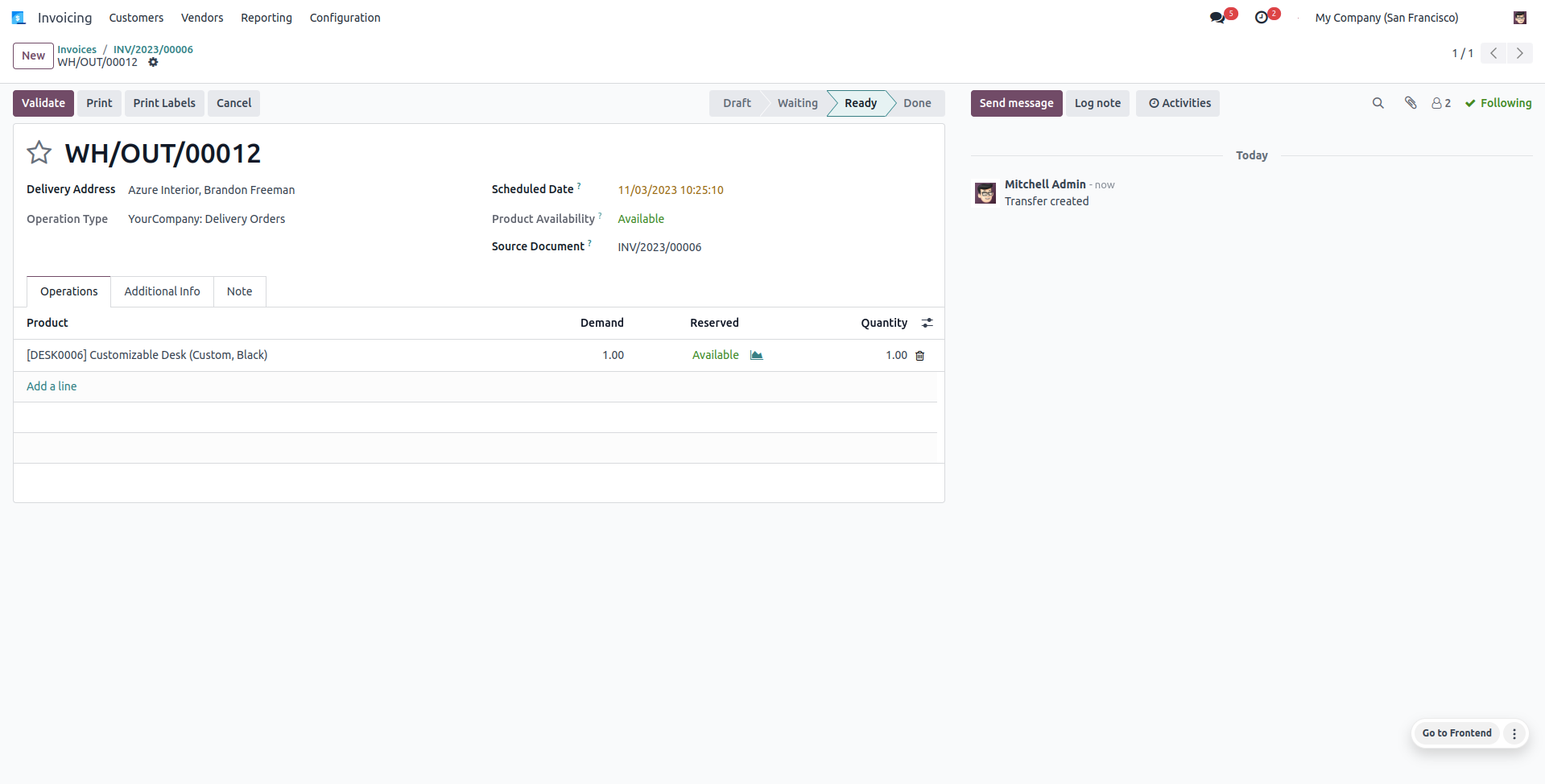This screenshot has width=1545, height=784.
Task: Show the followers list icon
Action: (1441, 103)
